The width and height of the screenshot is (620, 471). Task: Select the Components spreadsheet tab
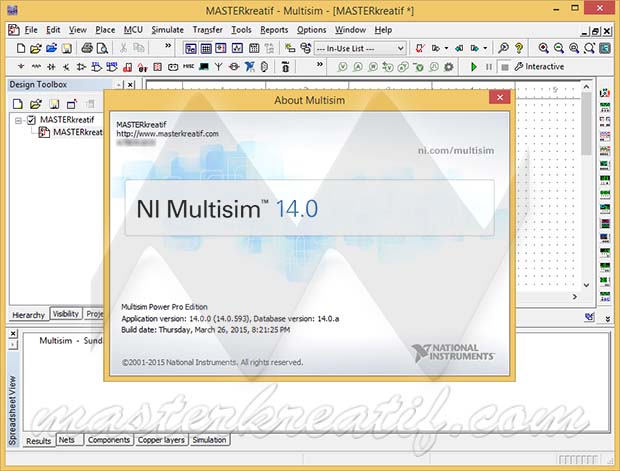click(109, 440)
